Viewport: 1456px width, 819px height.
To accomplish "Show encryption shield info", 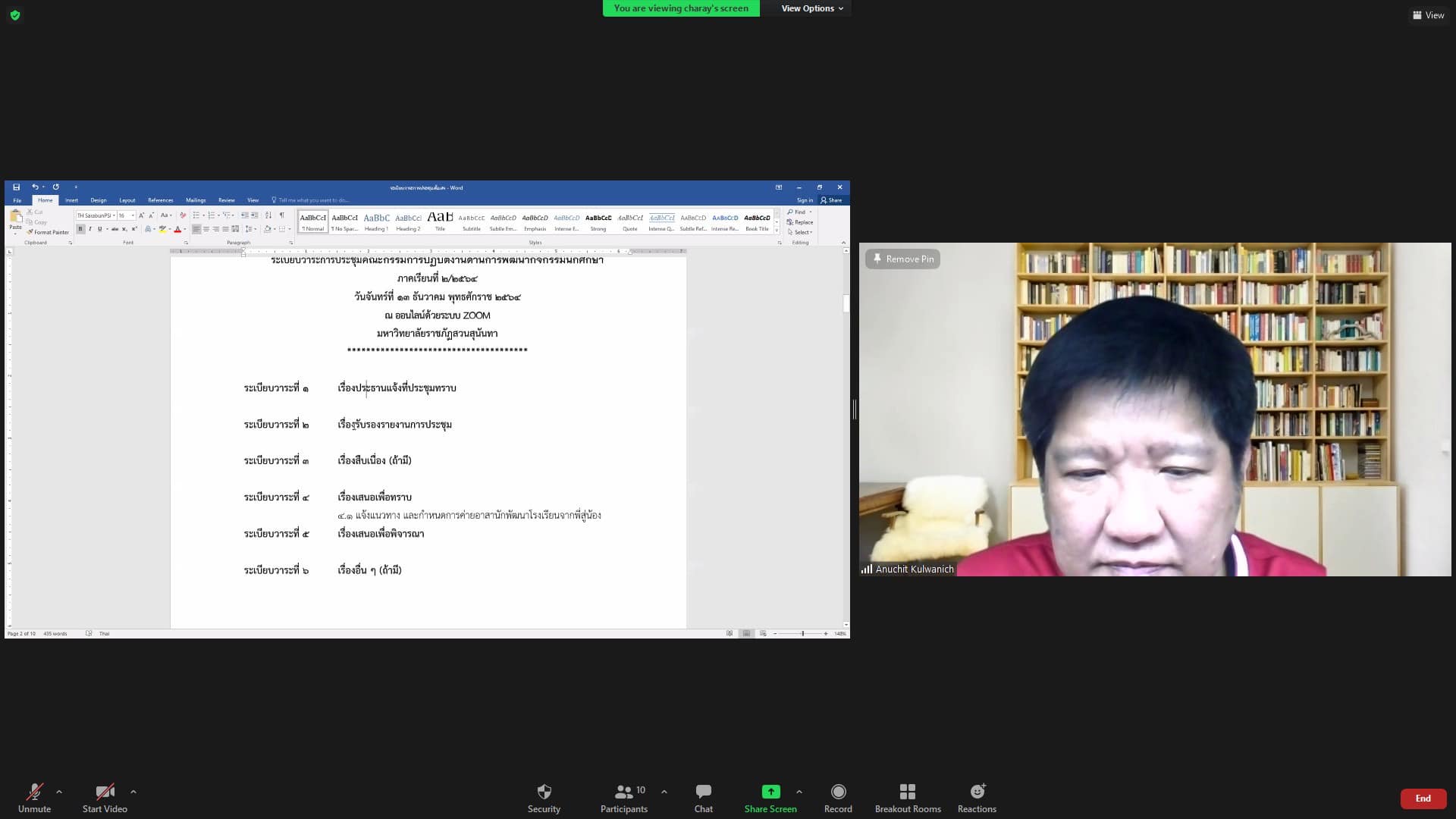I will 15,14.
